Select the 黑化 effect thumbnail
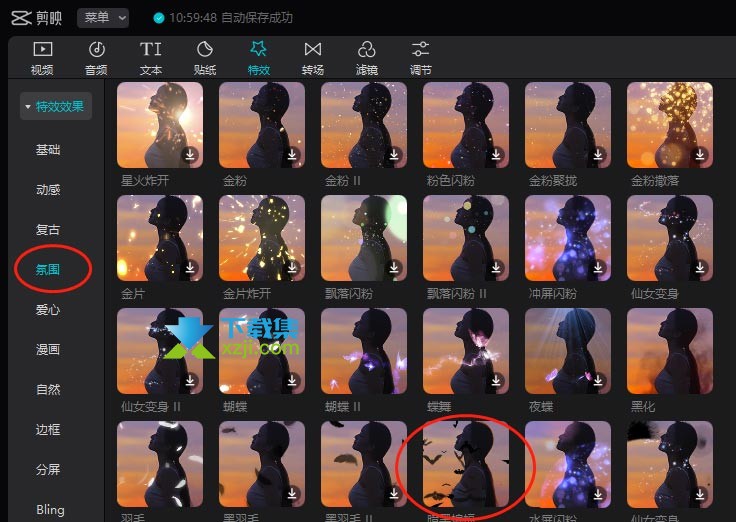The height and width of the screenshot is (522, 736). click(x=670, y=351)
